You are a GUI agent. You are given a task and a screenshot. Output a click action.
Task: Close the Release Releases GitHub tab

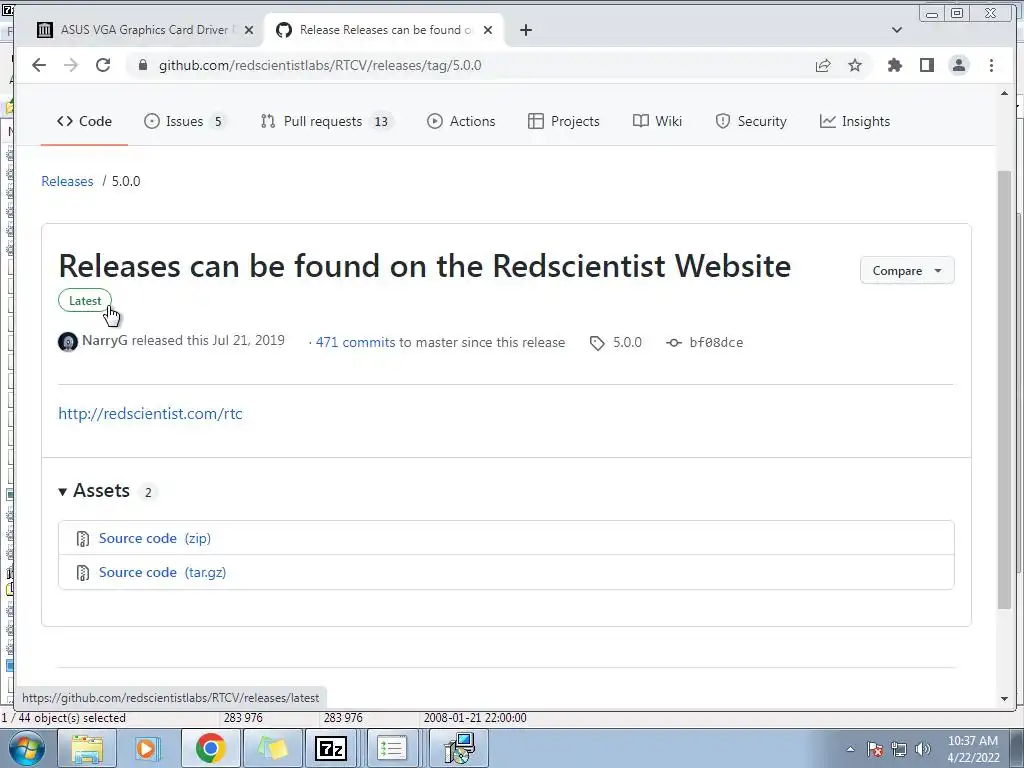488,30
